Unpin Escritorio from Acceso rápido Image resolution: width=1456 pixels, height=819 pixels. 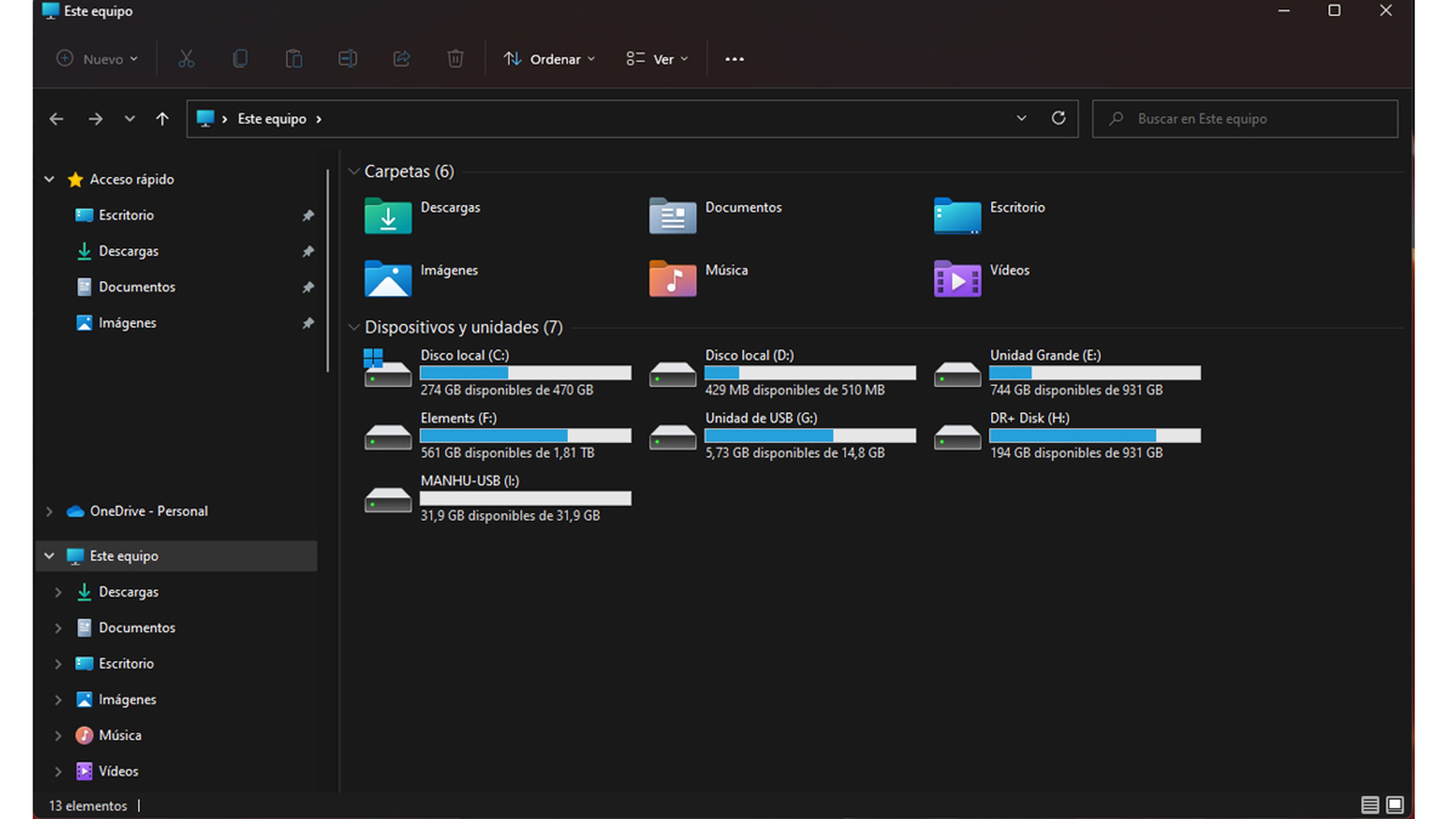click(x=308, y=215)
